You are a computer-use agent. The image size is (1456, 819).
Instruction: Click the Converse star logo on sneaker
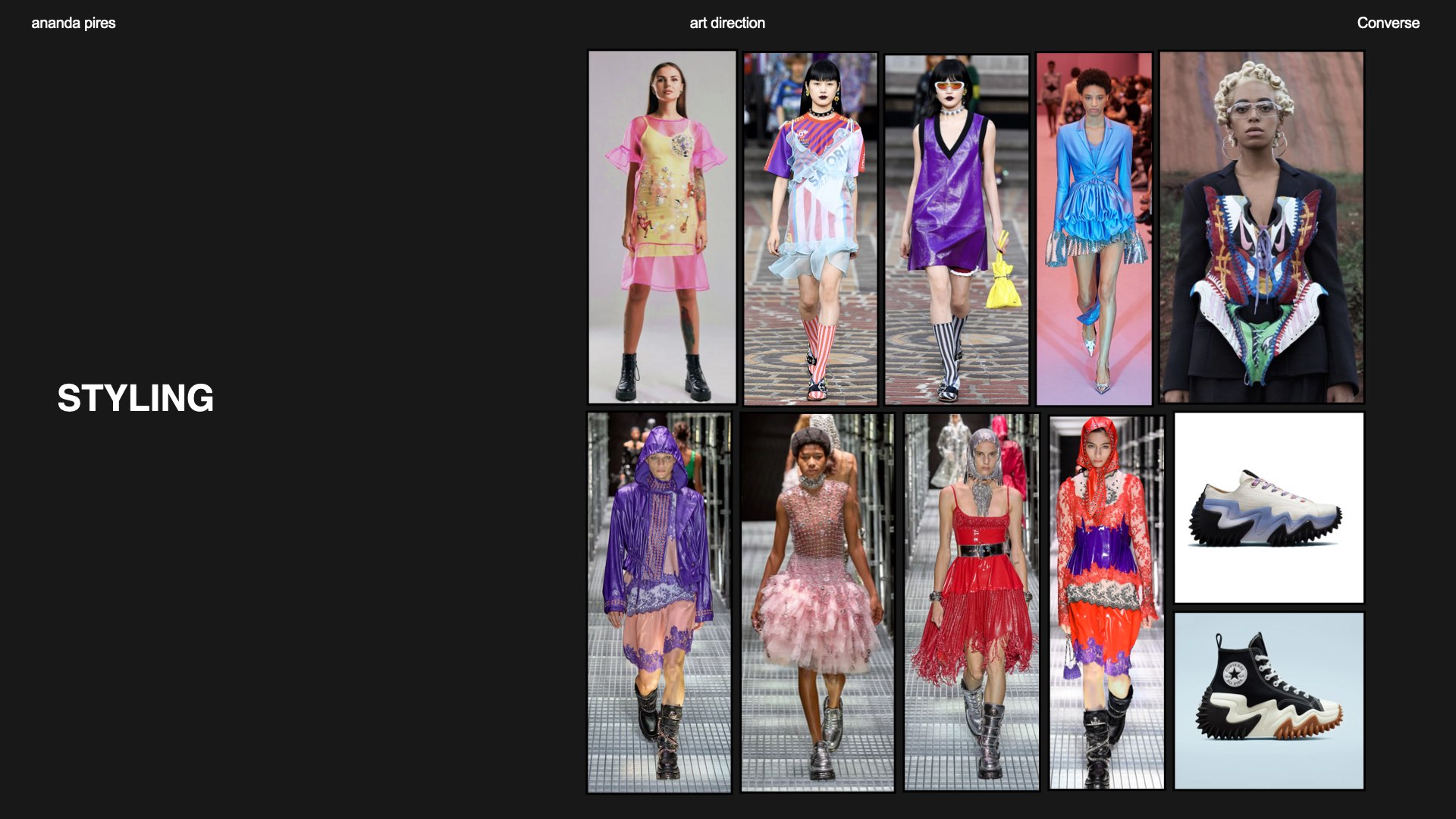pyautogui.click(x=1235, y=674)
